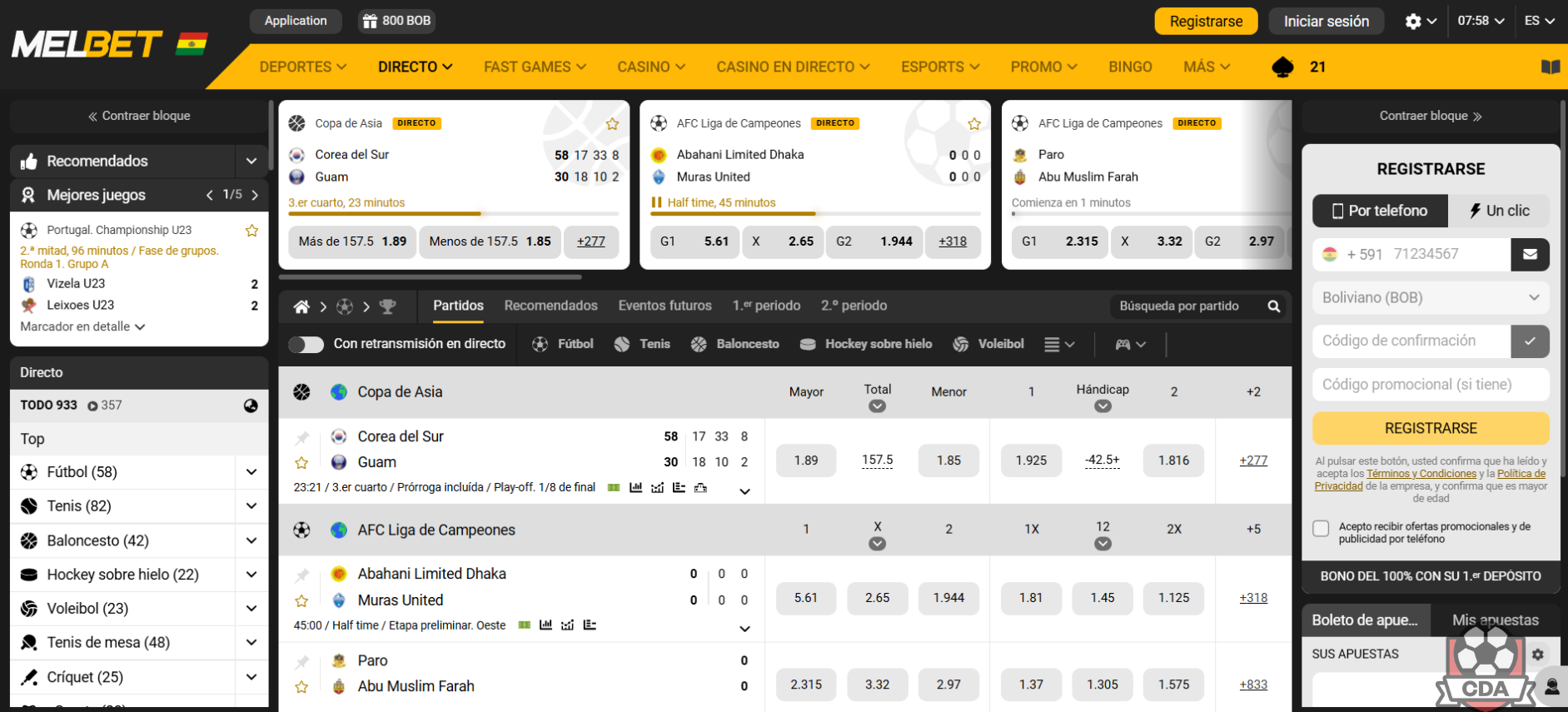This screenshot has height=712, width=1568.
Task: Open the Boliviano (BOB) currency dropdown
Action: (1431, 298)
